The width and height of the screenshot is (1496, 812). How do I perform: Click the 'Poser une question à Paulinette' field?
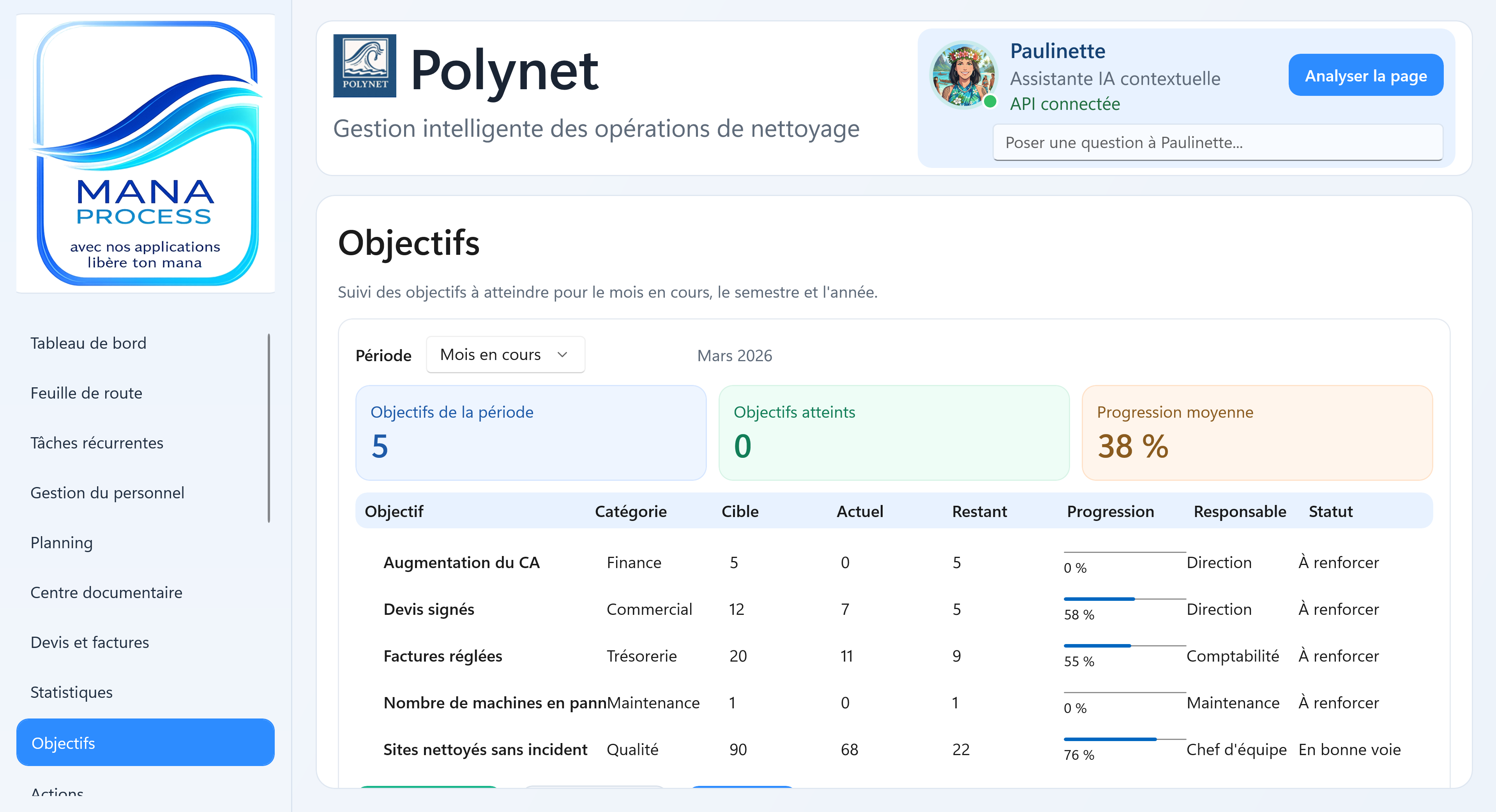[1217, 142]
